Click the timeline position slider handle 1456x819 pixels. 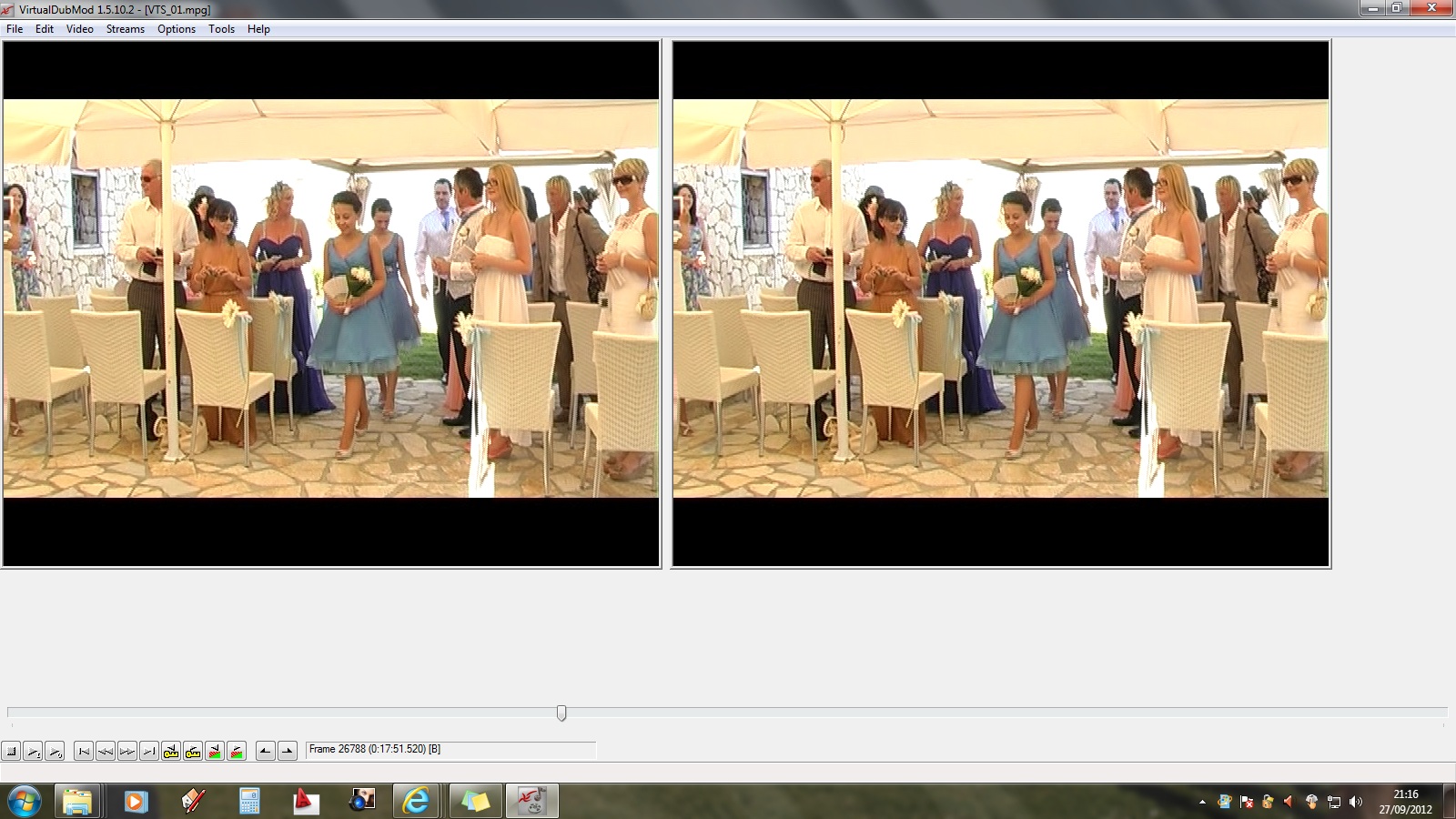coord(561,713)
